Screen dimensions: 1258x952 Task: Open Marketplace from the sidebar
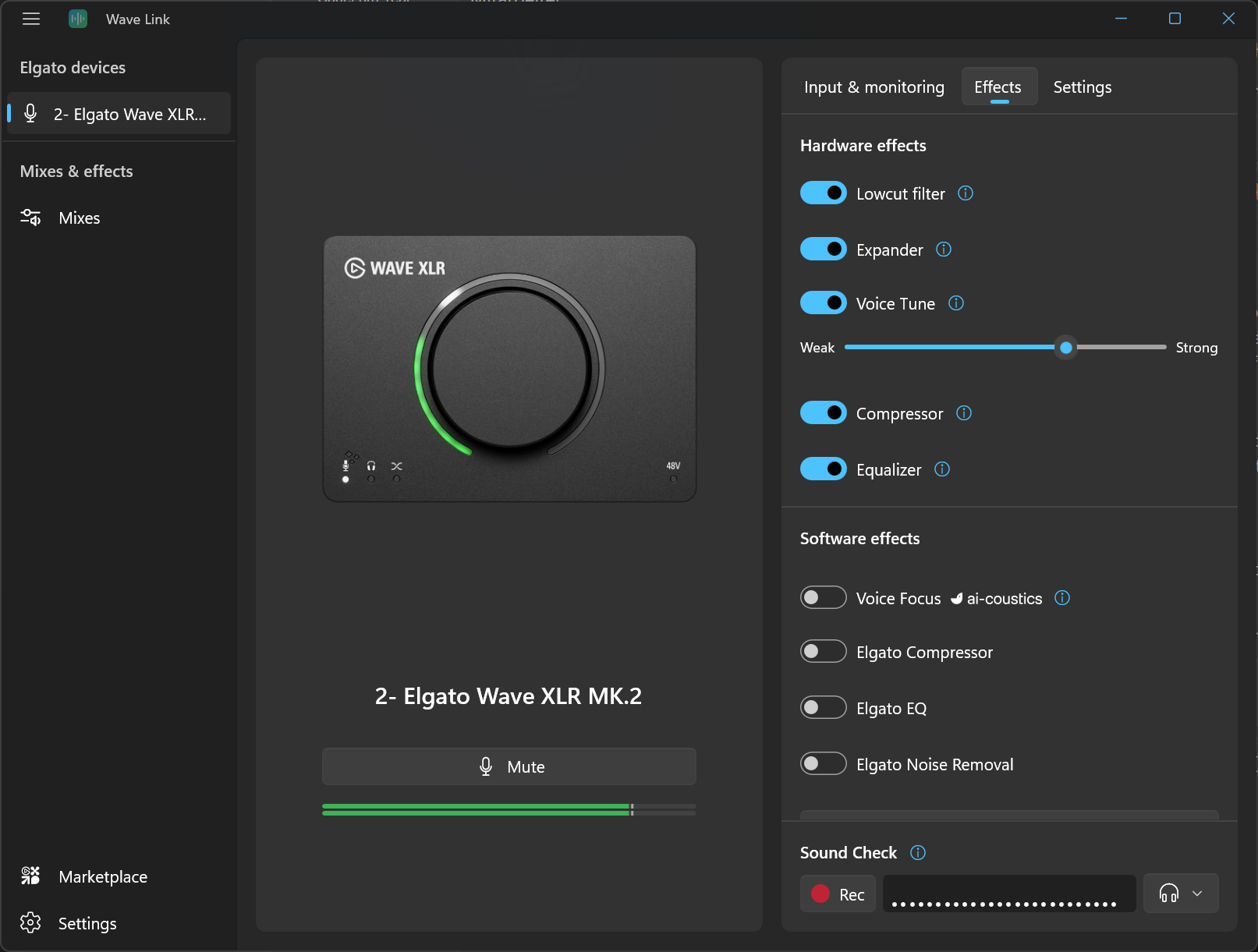point(119,876)
